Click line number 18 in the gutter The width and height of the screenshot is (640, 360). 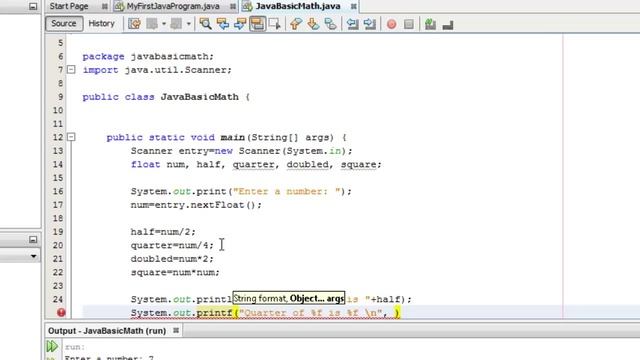(x=58, y=218)
